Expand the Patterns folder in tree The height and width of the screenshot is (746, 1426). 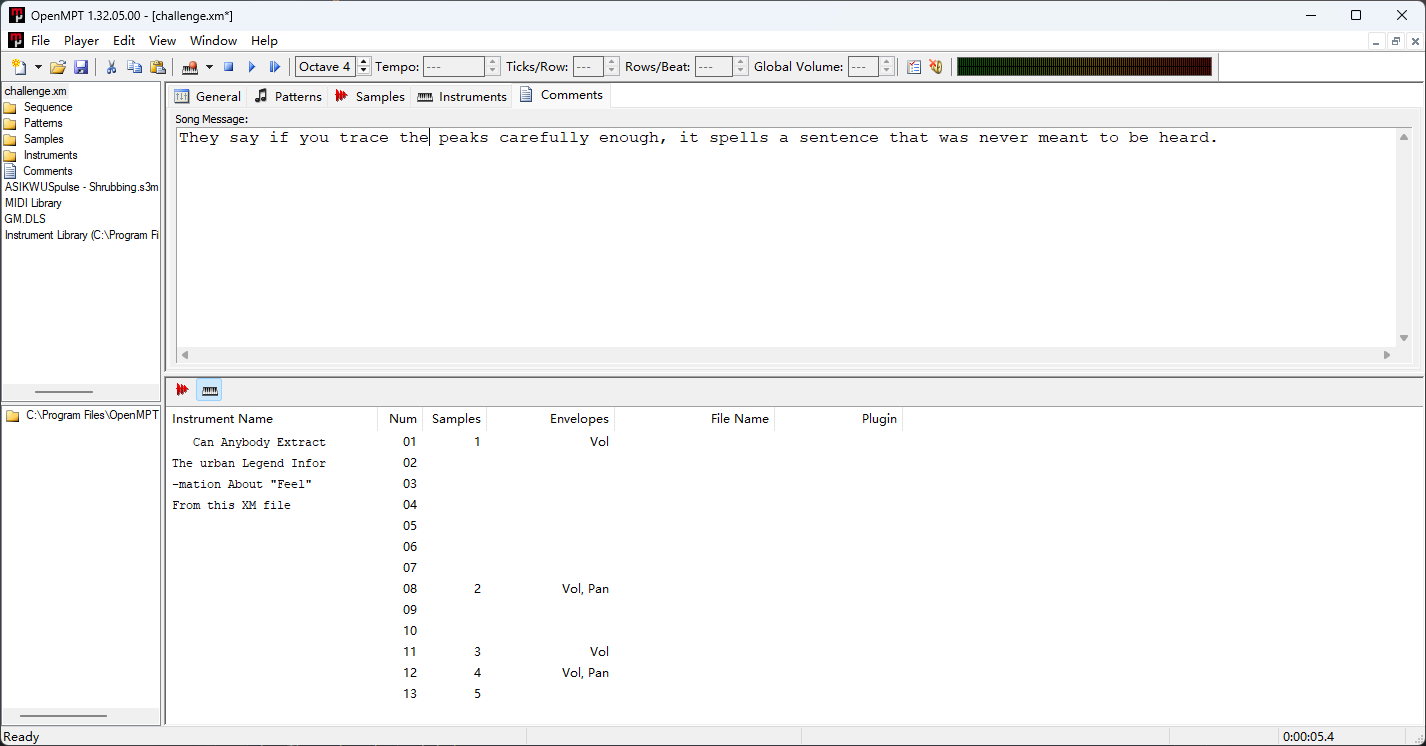pyautogui.click(x=42, y=123)
